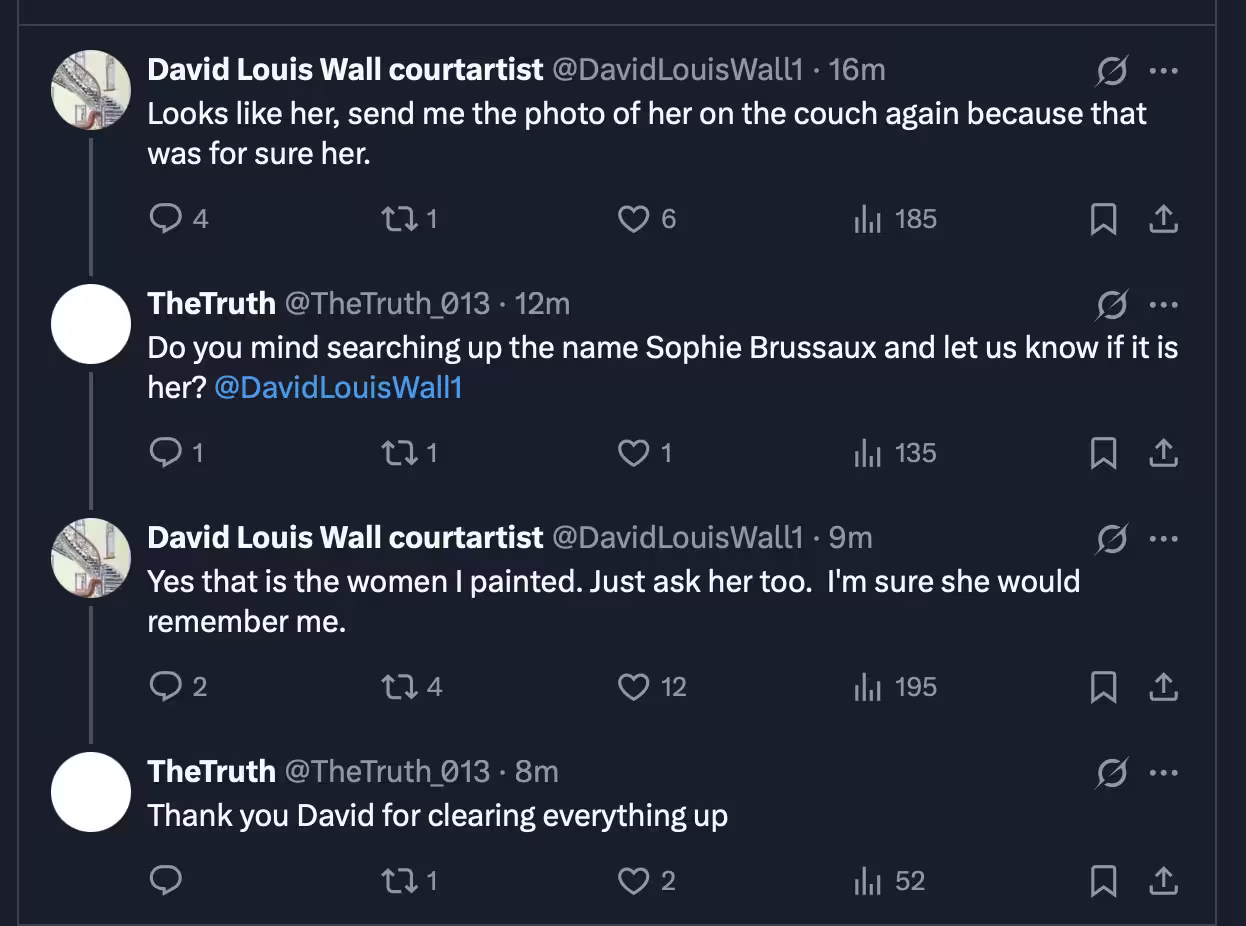Open TheTruth profile name in 8m tweet
Image resolution: width=1246 pixels, height=926 pixels.
[x=211, y=772]
